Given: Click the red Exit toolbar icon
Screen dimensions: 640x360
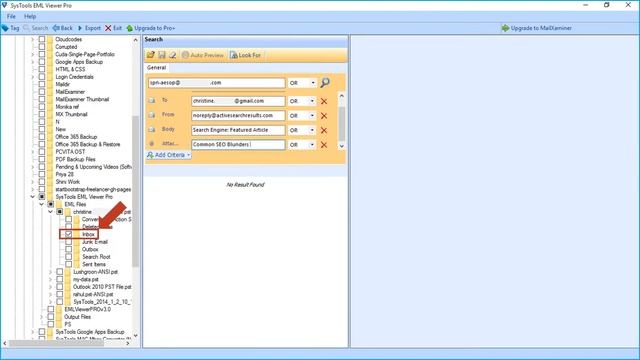Looking at the screenshot, I should [108, 28].
